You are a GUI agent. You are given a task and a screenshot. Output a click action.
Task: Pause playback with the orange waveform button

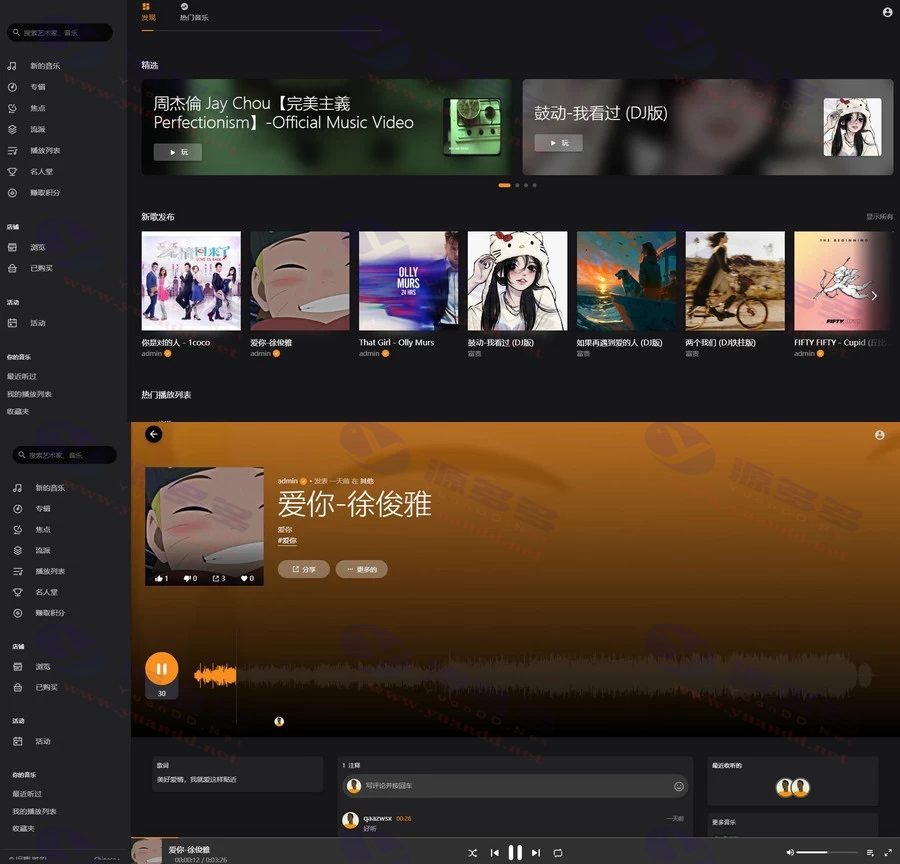pyautogui.click(x=161, y=668)
